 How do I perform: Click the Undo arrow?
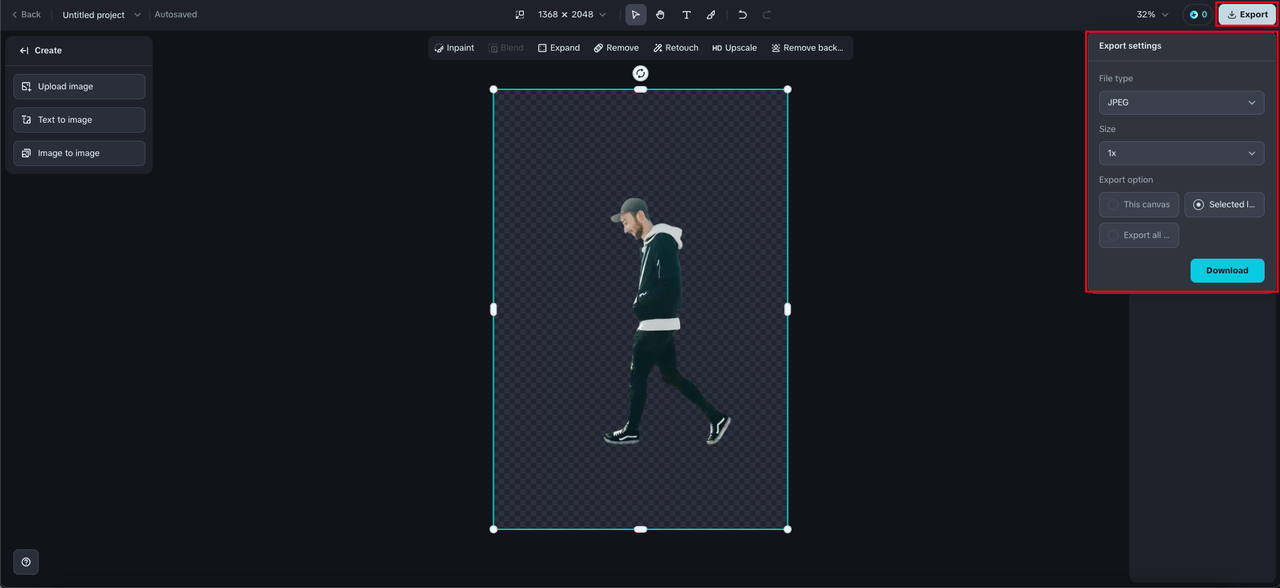(x=742, y=15)
